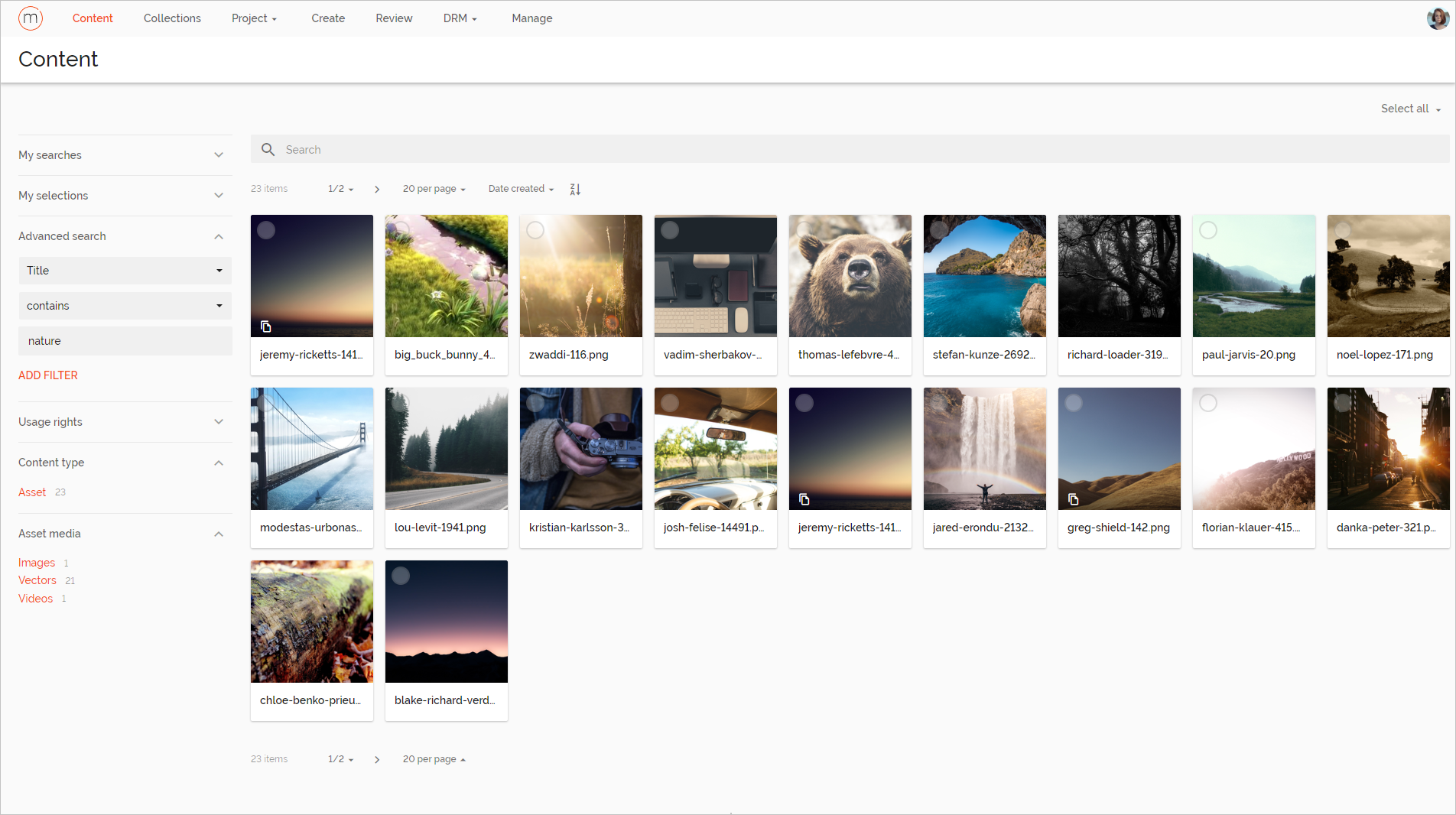Click the next page arrow below the grid
Viewport: 1456px width, 815px height.
[376, 759]
